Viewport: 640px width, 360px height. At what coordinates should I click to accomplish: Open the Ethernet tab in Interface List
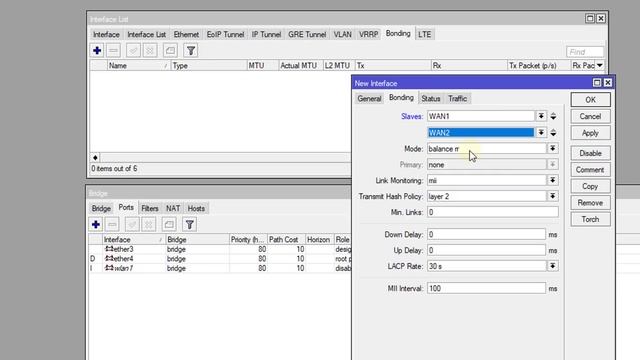(186, 35)
